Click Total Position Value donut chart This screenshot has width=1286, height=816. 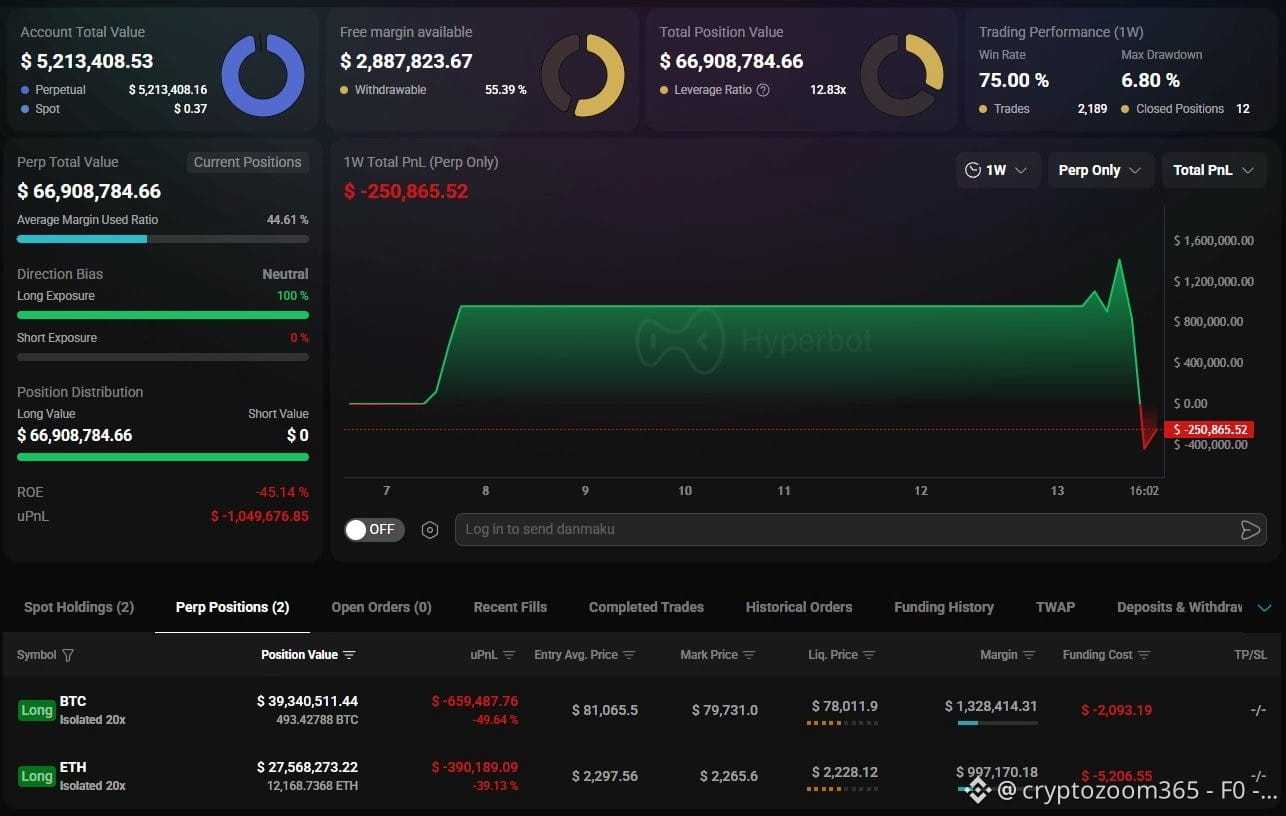(902, 75)
